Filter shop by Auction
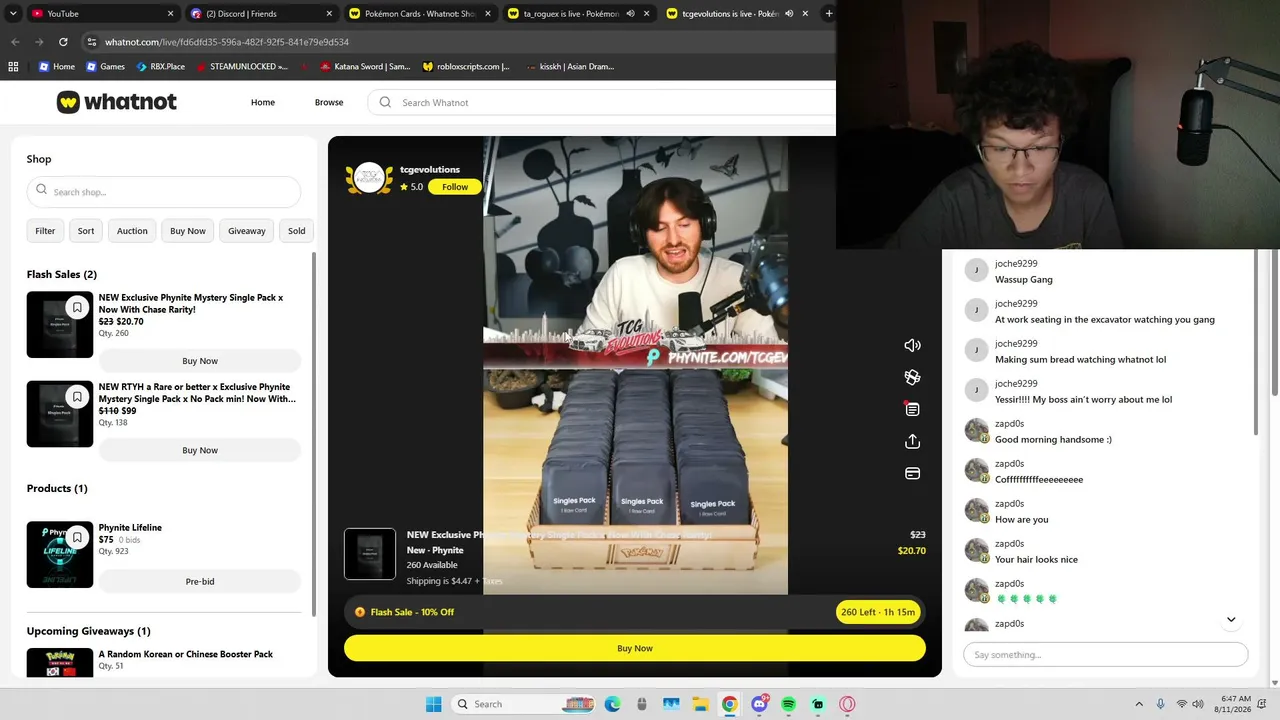Viewport: 1280px width, 720px height. pos(132,231)
